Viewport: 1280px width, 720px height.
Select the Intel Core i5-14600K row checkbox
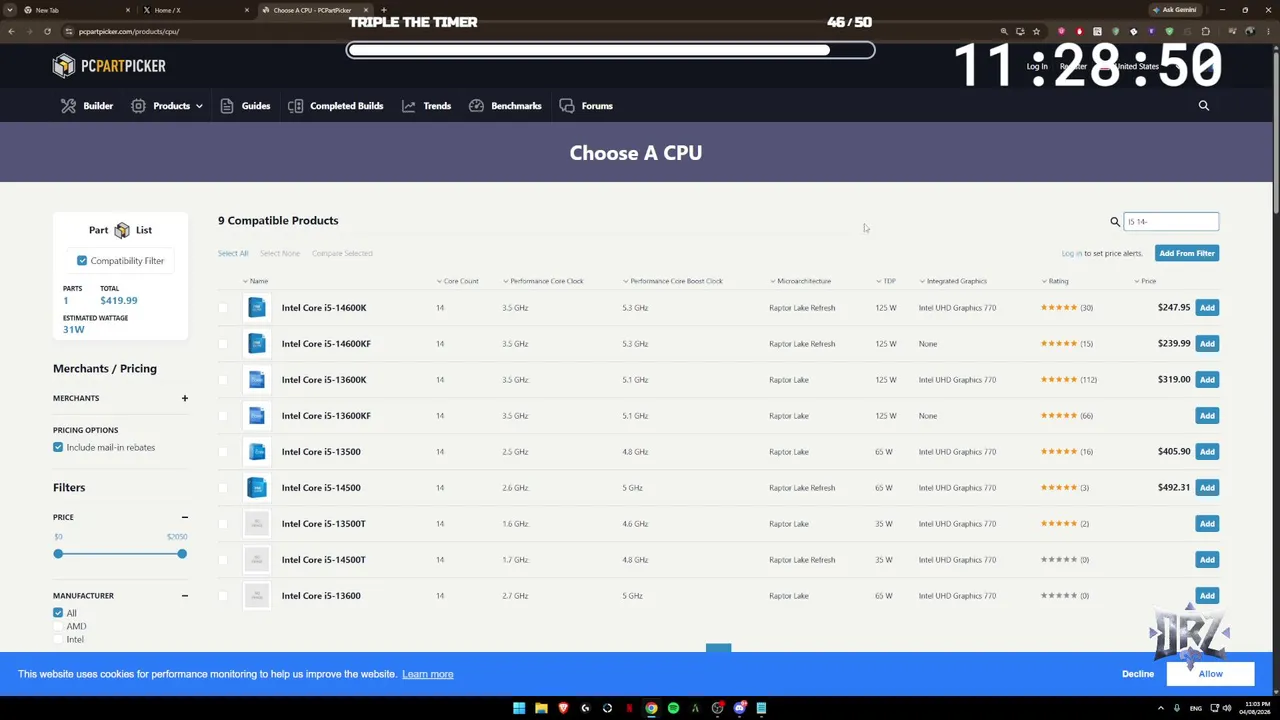(x=223, y=308)
